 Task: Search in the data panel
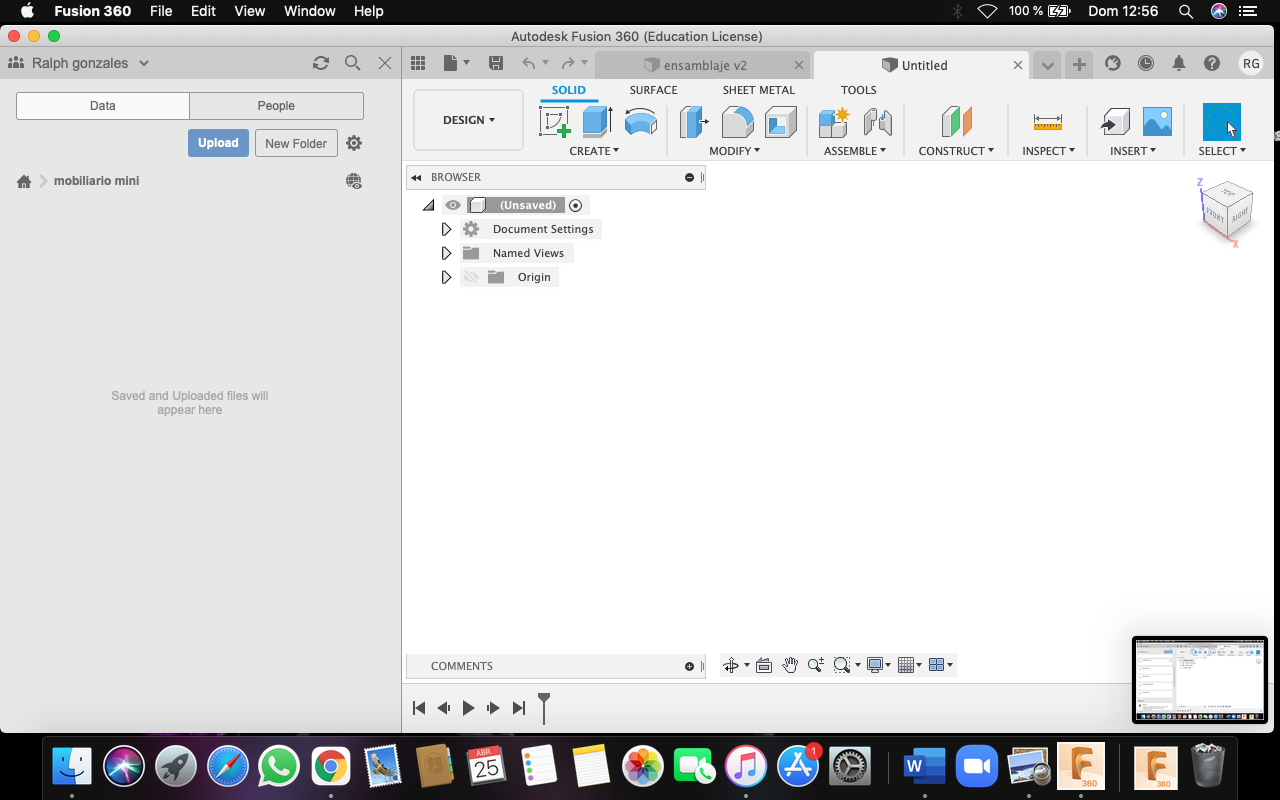coord(352,63)
